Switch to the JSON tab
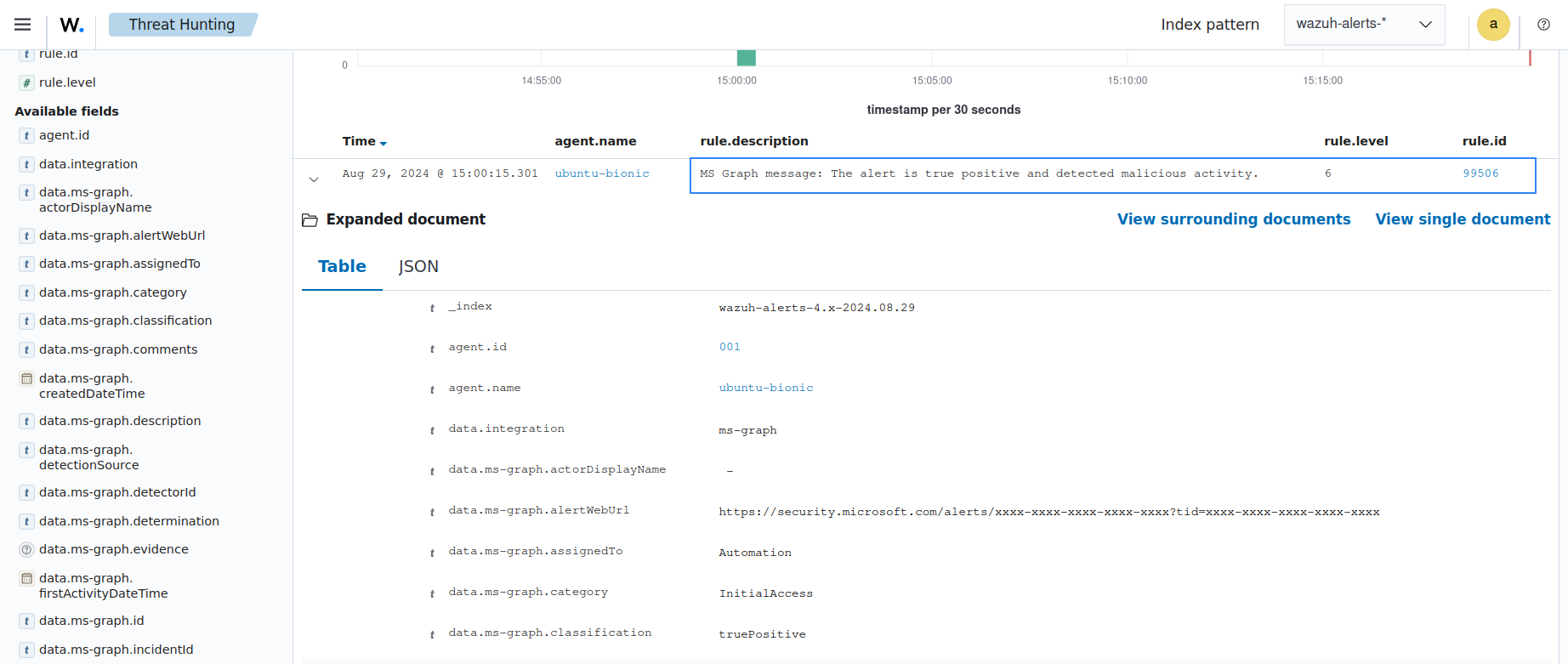This screenshot has height=664, width=1568. (x=418, y=267)
